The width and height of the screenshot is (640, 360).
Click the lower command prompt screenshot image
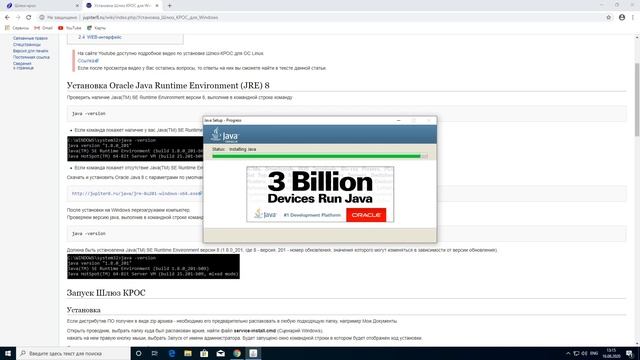pyautogui.click(x=153, y=267)
